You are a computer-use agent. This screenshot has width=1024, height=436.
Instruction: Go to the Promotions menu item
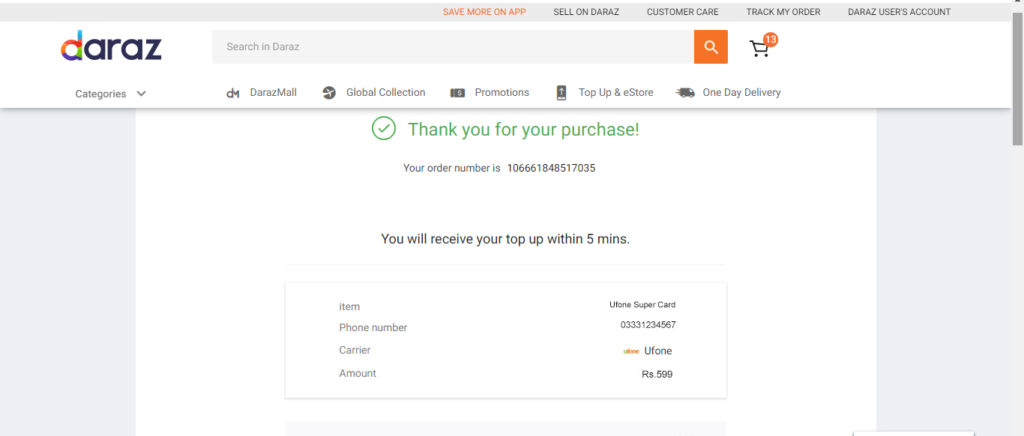pos(502,93)
